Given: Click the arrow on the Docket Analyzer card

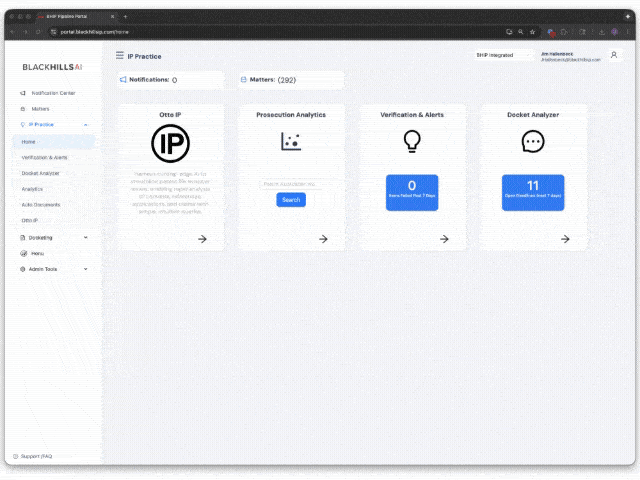Looking at the screenshot, I should pos(565,239).
